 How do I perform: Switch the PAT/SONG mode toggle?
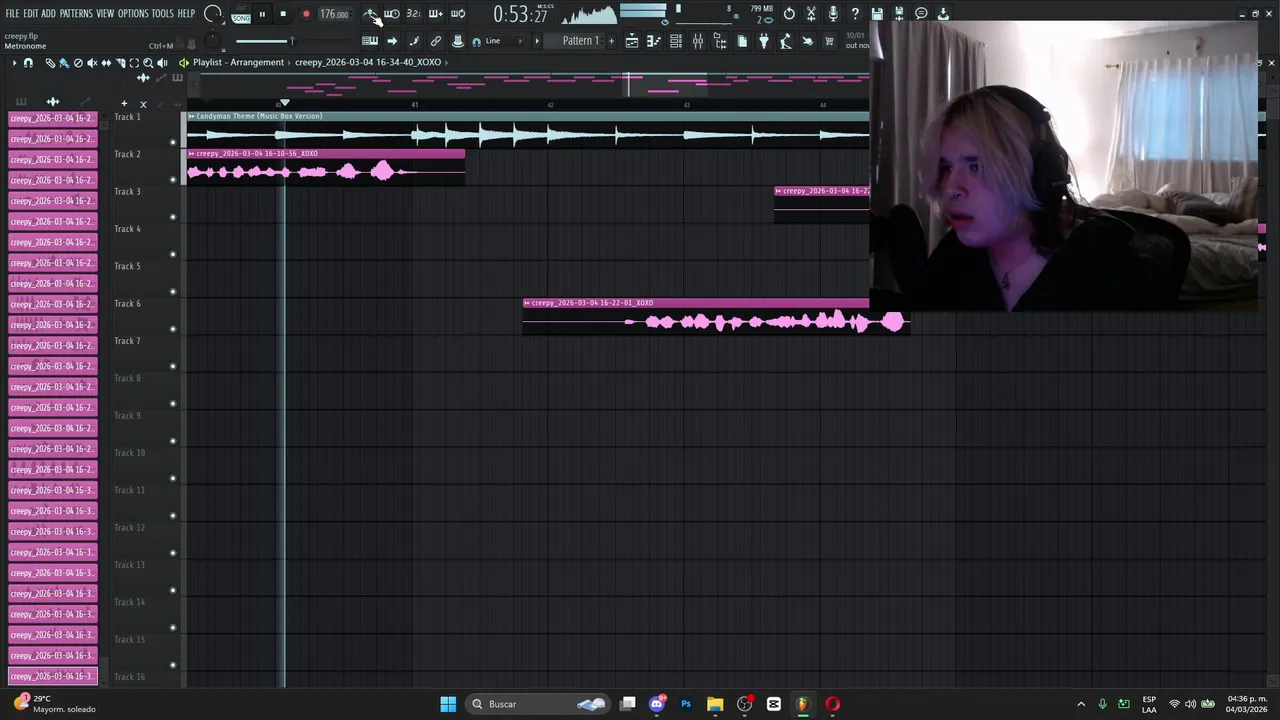pos(241,15)
